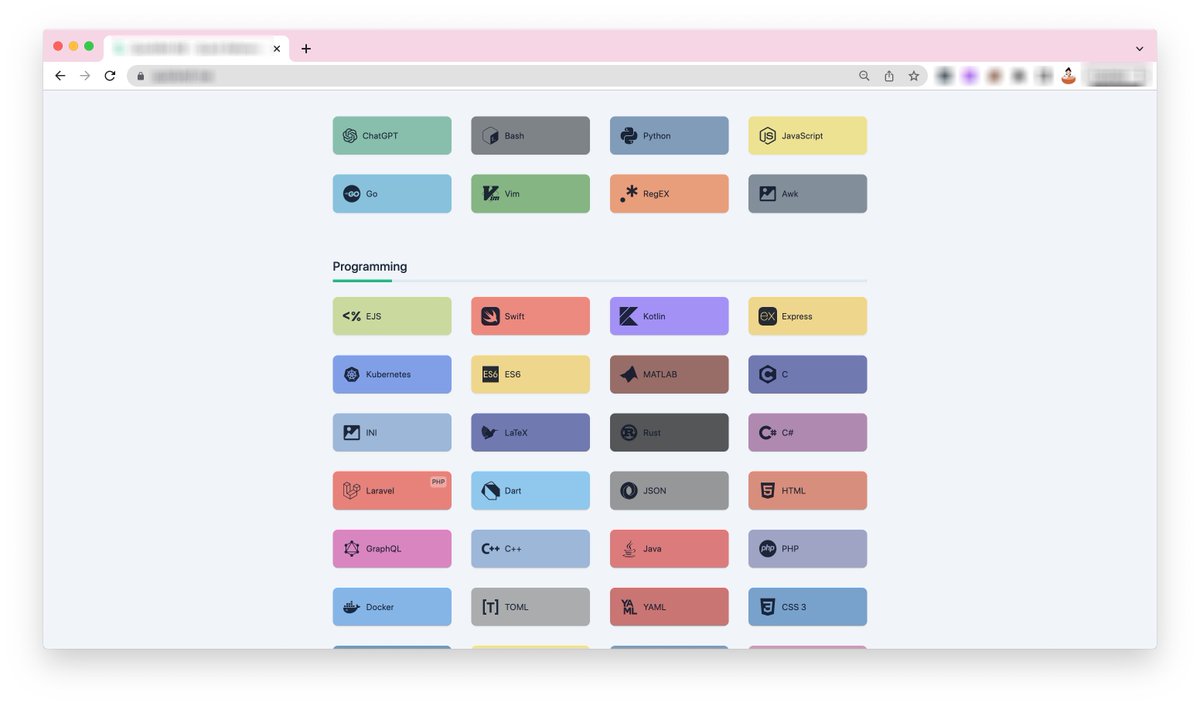1200x706 pixels.
Task: Click the HTML5 shield icon
Action: tap(767, 491)
